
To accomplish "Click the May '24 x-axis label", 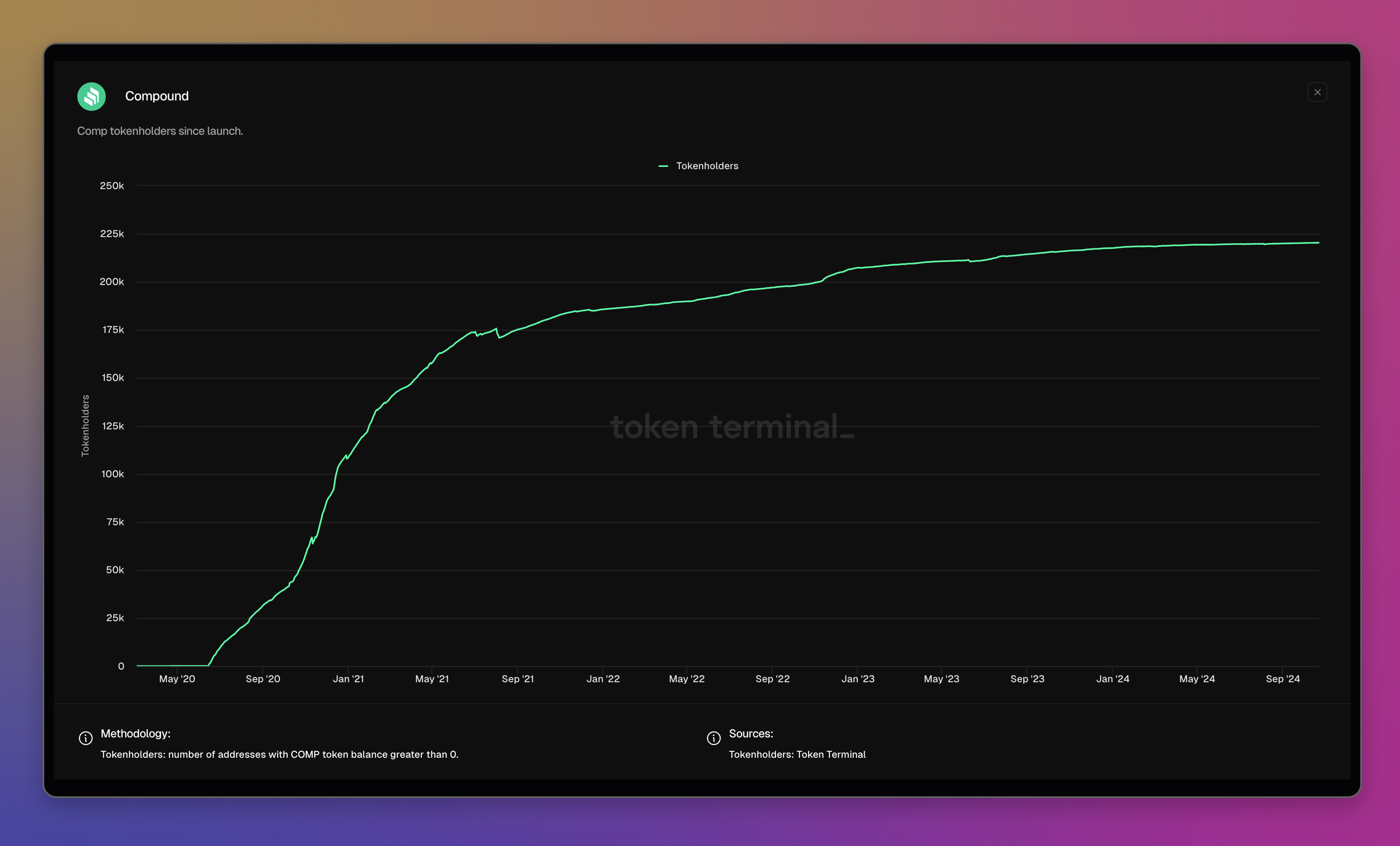I will click(x=1197, y=679).
